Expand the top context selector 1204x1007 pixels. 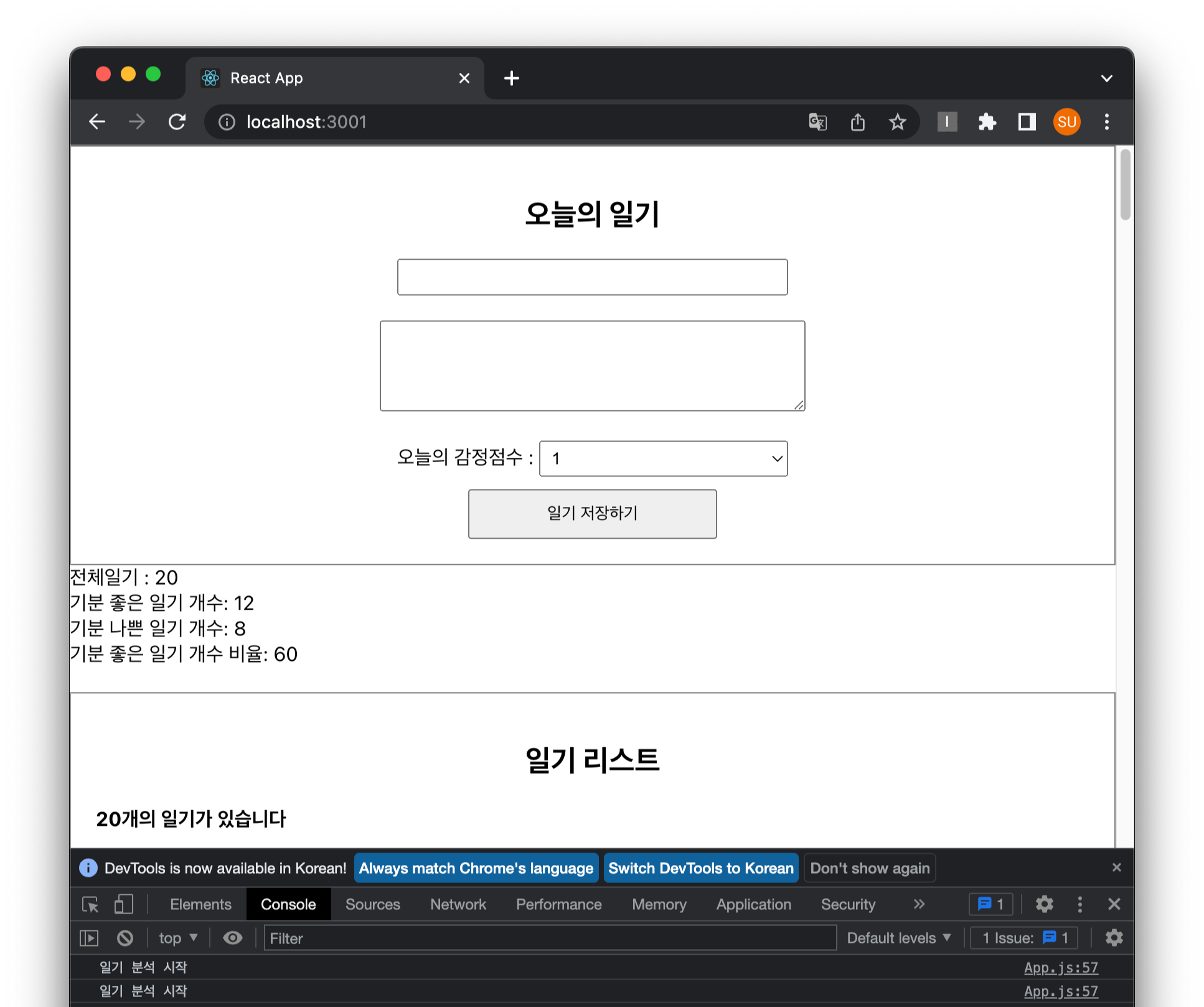177,938
